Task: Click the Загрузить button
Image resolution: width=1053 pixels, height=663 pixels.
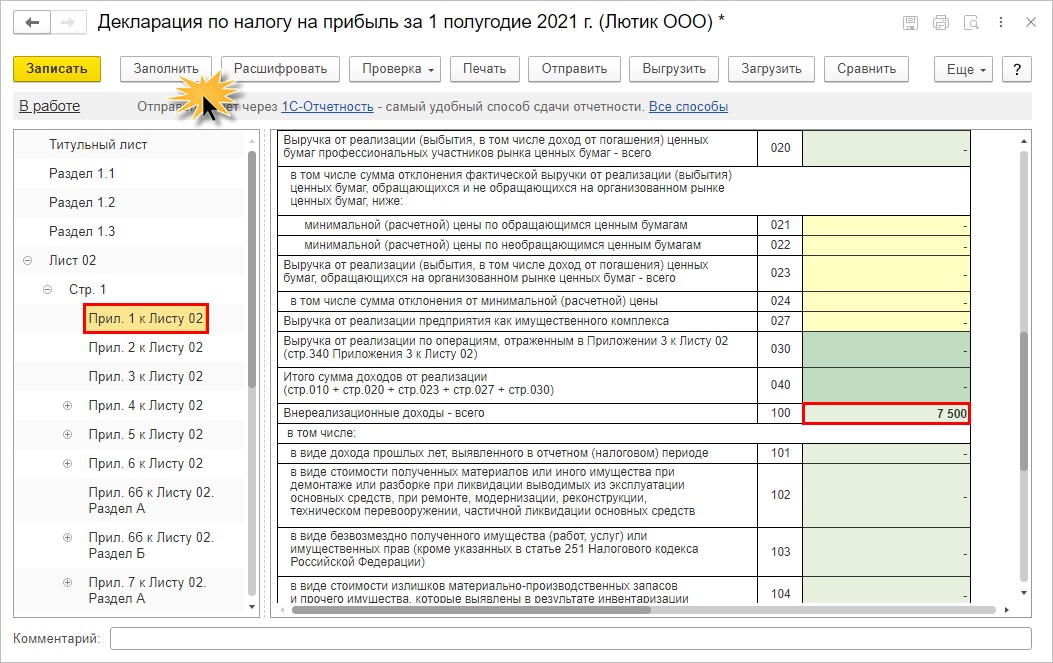Action: coord(771,69)
